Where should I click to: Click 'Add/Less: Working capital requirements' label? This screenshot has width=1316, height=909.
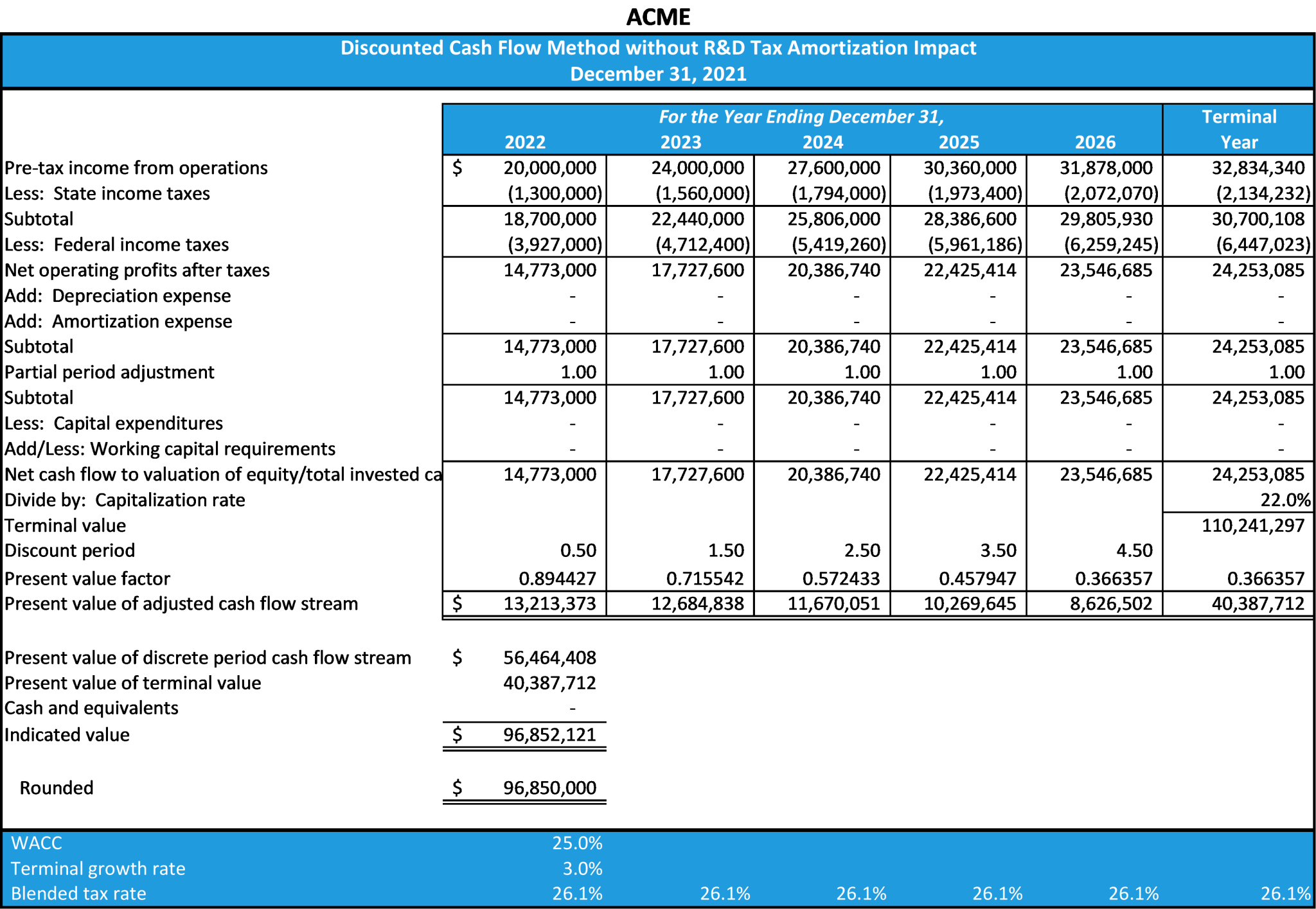[170, 448]
